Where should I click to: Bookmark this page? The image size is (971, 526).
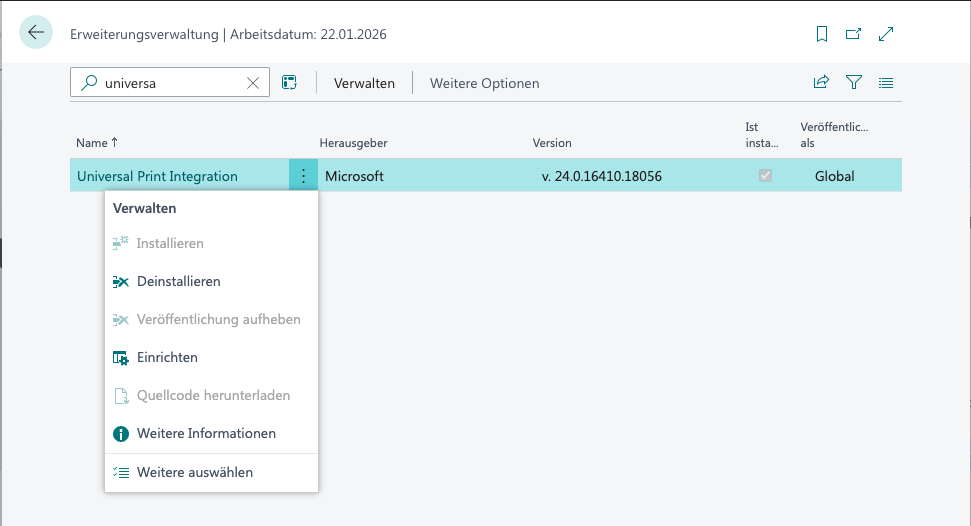tap(822, 34)
